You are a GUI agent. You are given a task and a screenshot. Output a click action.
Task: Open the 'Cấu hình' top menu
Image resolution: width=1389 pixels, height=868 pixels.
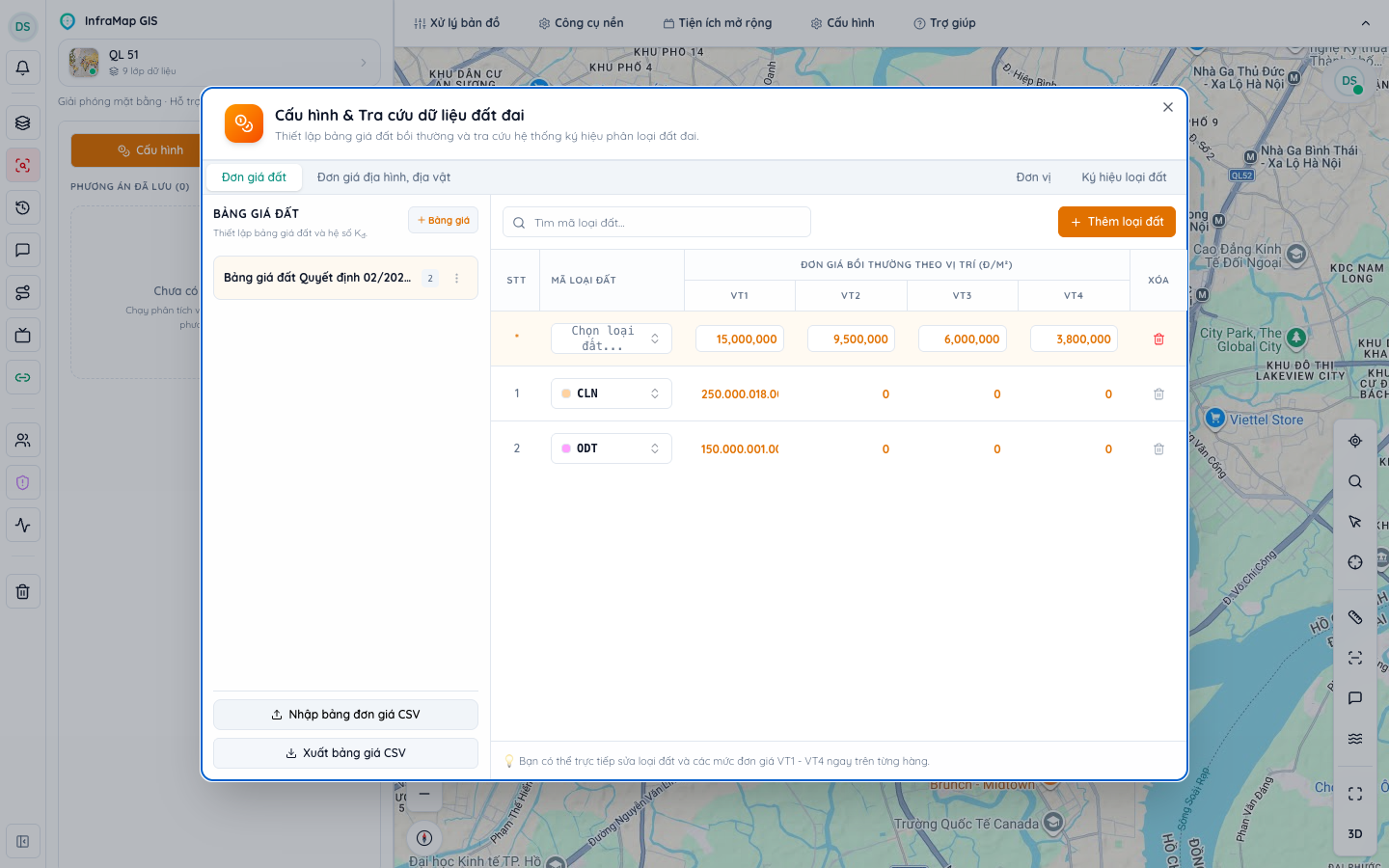click(x=843, y=23)
